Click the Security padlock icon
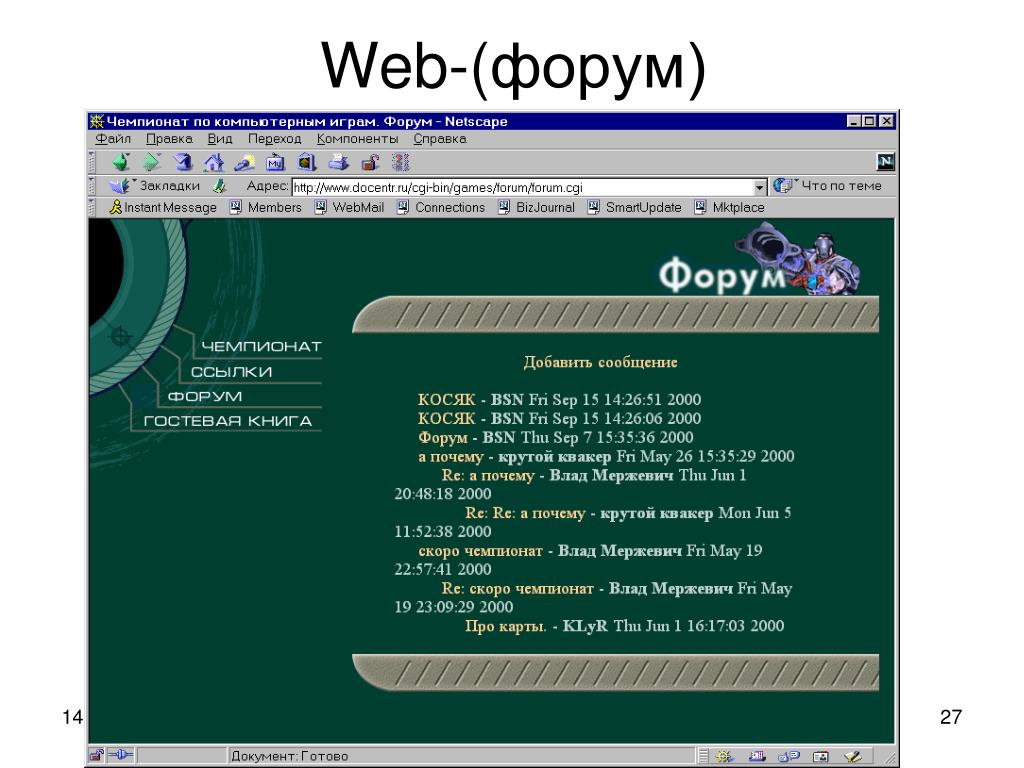Screen dimensions: 1024x768 pos(370,162)
